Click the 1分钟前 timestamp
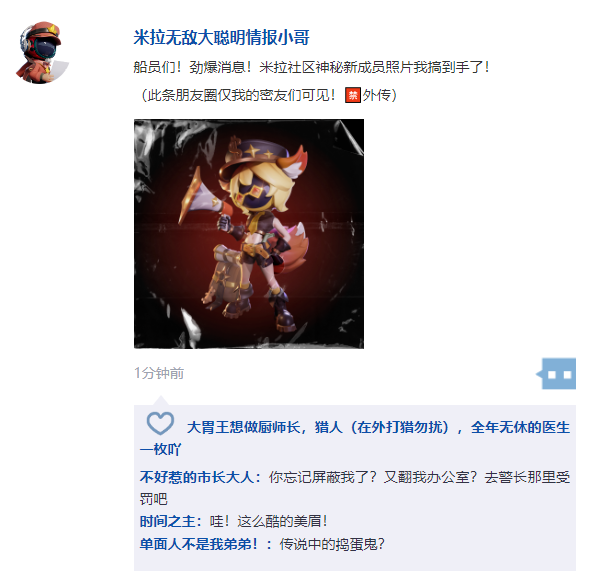 pyautogui.click(x=159, y=373)
